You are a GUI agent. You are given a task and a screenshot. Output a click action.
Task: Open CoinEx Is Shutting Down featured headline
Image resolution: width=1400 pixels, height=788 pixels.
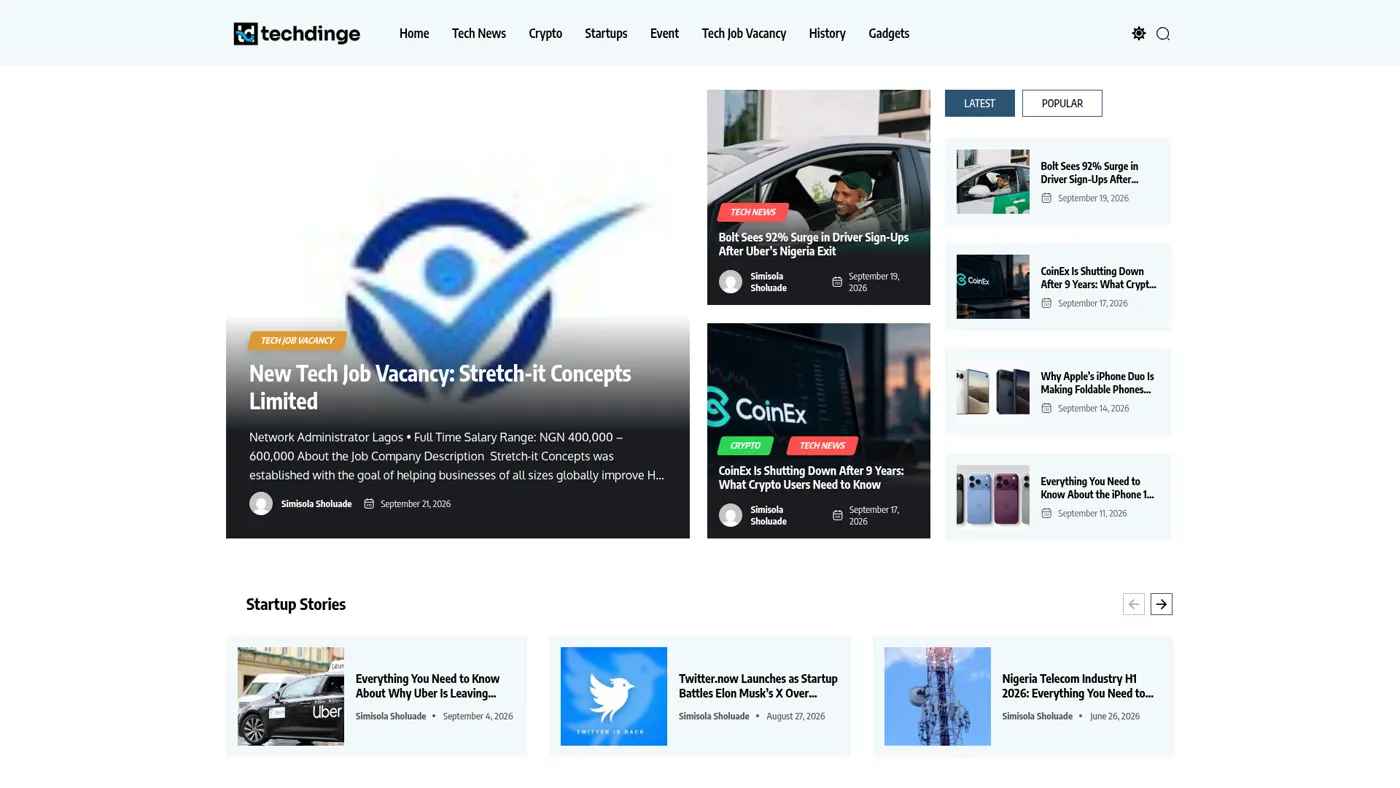pyautogui.click(x=811, y=478)
